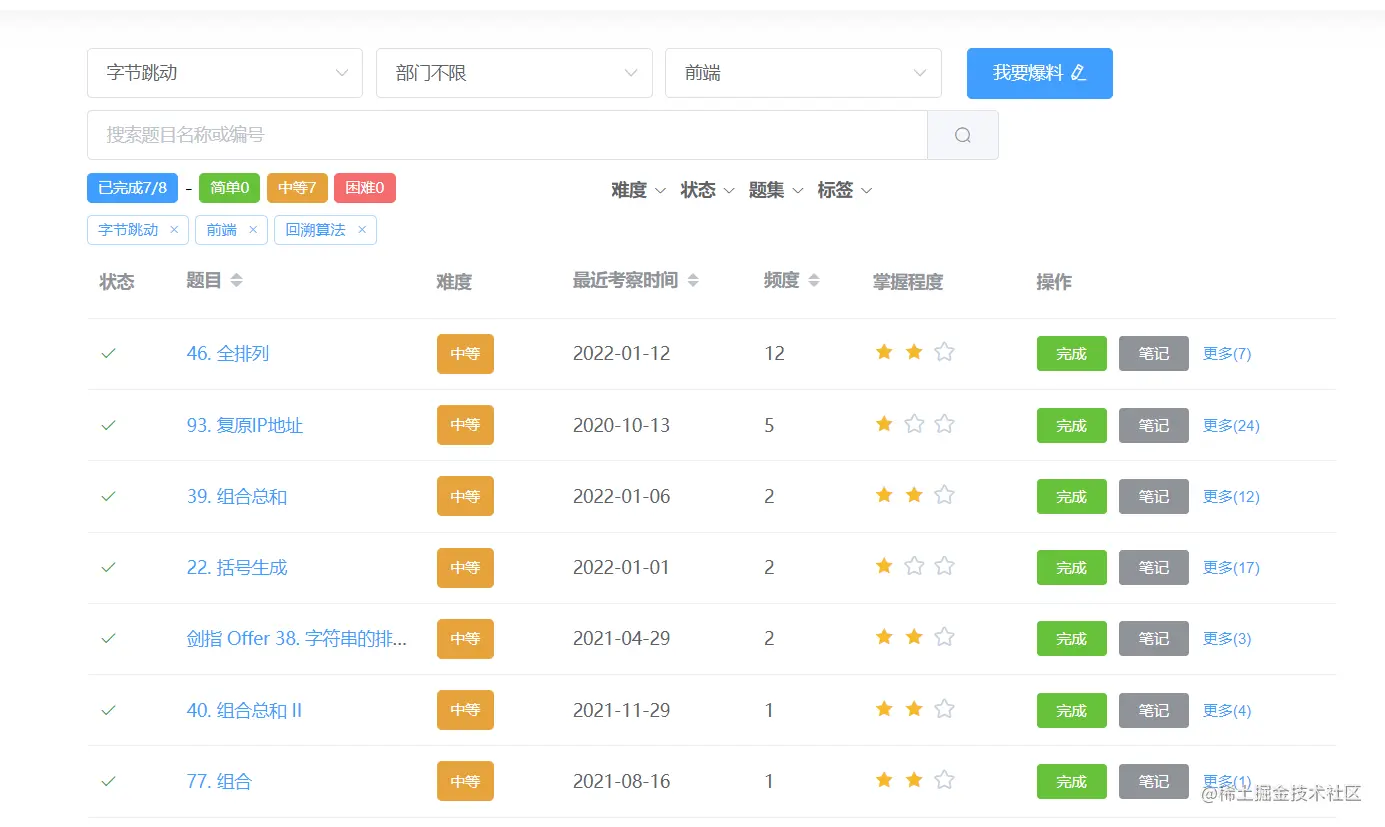Viewport: 1385px width, 827px height.
Task: Click the search magnifier icon button
Action: pyautogui.click(x=962, y=135)
